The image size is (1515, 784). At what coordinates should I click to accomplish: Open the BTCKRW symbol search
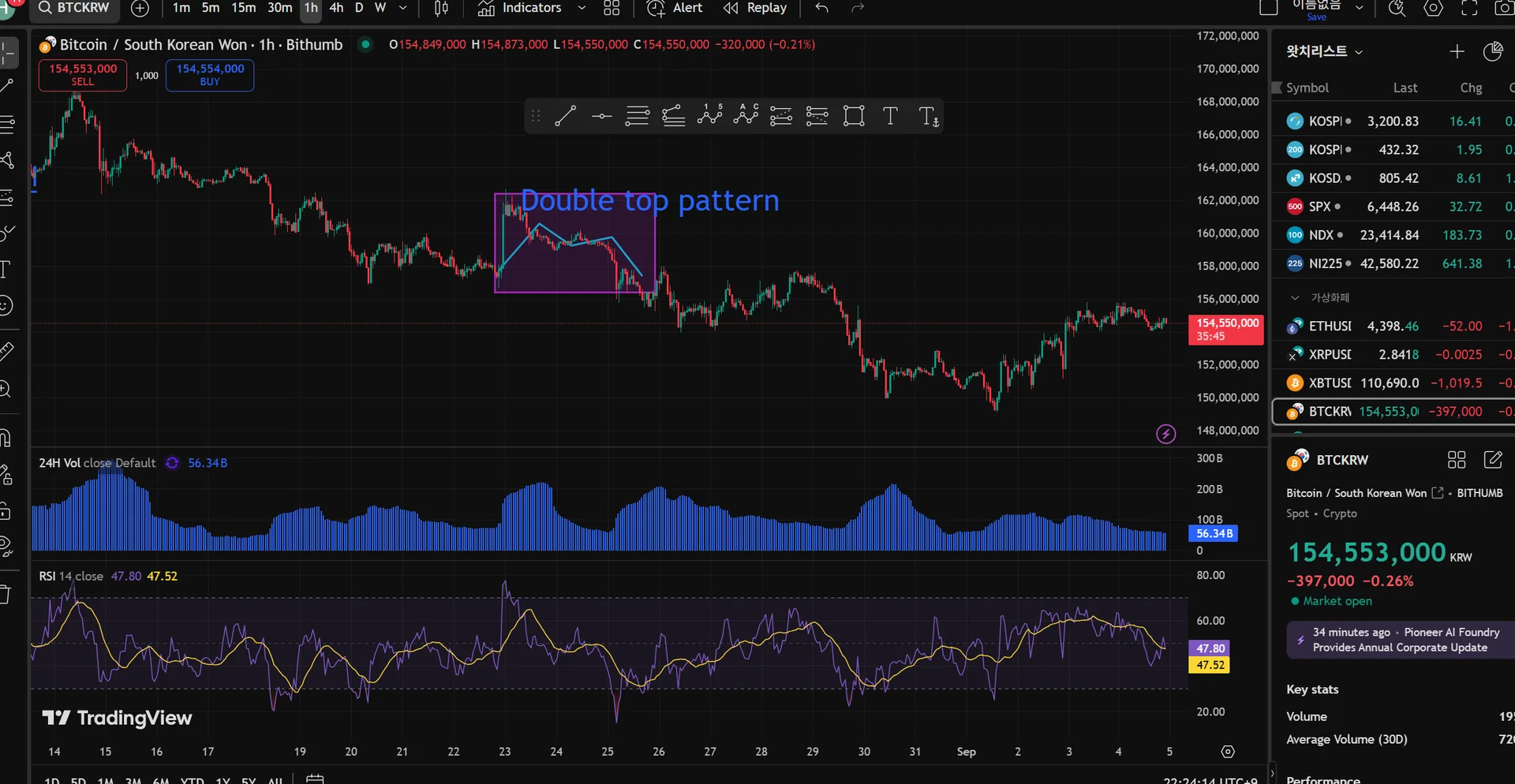(x=74, y=8)
